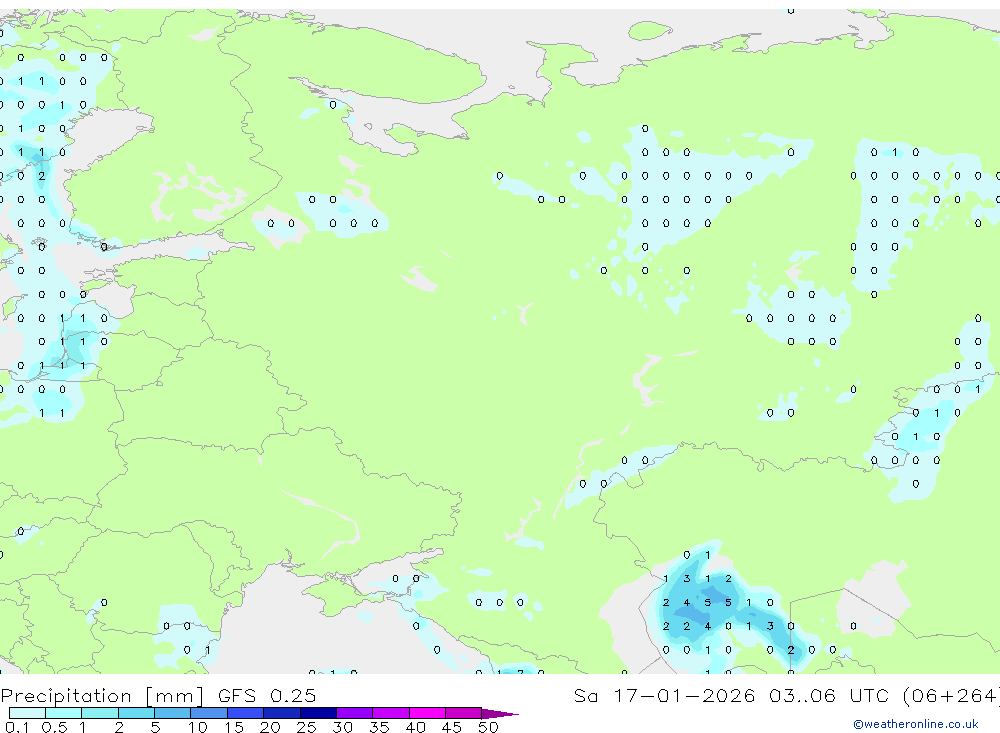This screenshot has width=1000, height=733.
Task: Click the '45' legend scale label
Action: pos(452,727)
